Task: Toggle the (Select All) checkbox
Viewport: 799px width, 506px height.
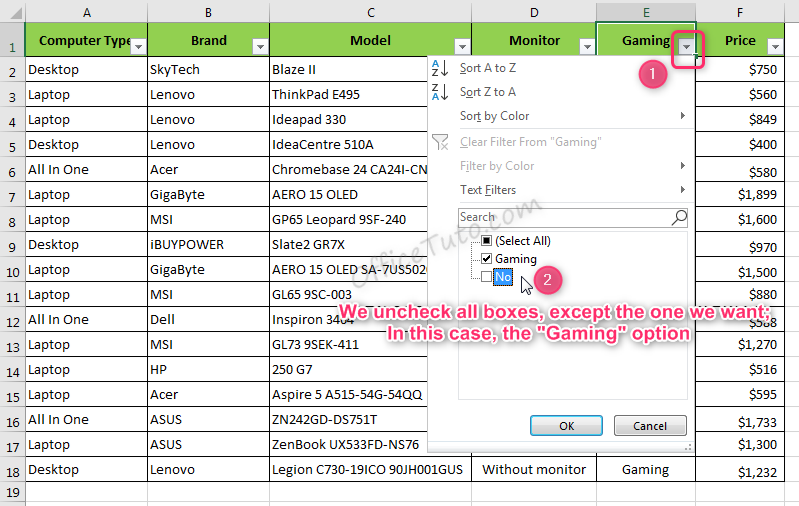Action: (x=487, y=241)
